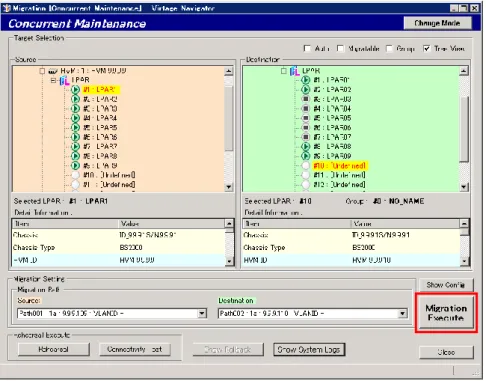Click the running icon of destination LPAR08
Screen dimensions: 486x381
(306, 146)
